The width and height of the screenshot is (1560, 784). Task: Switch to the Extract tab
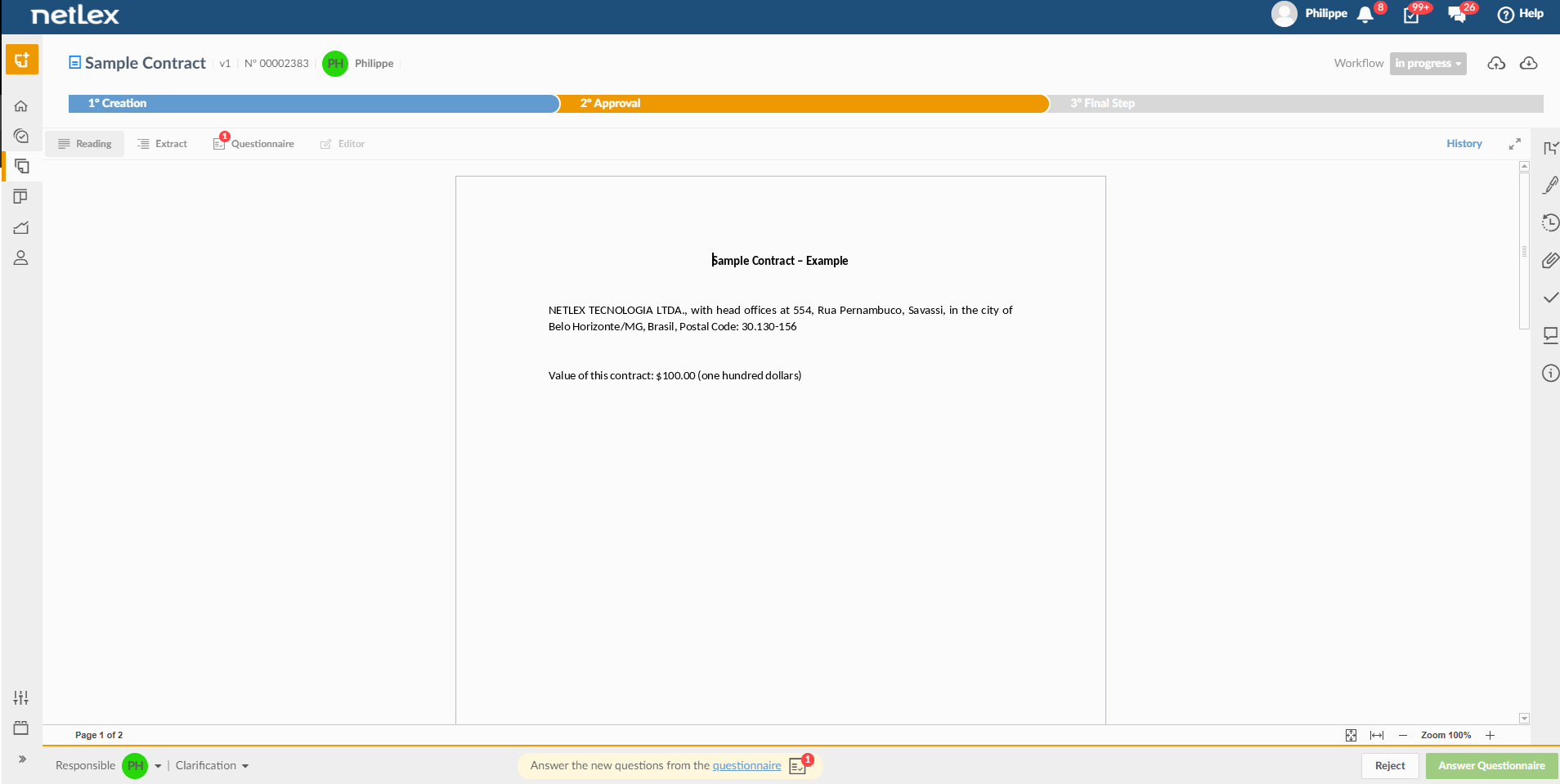tap(163, 144)
